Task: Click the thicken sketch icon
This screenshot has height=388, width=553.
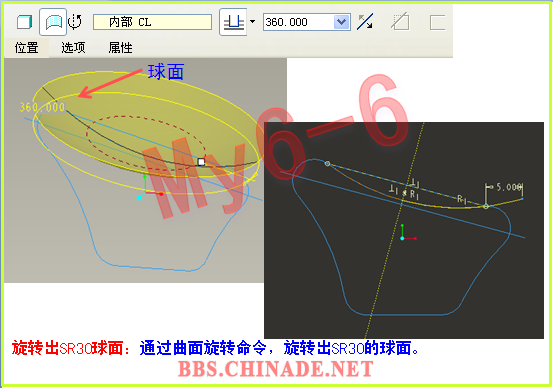Action: click(x=437, y=22)
